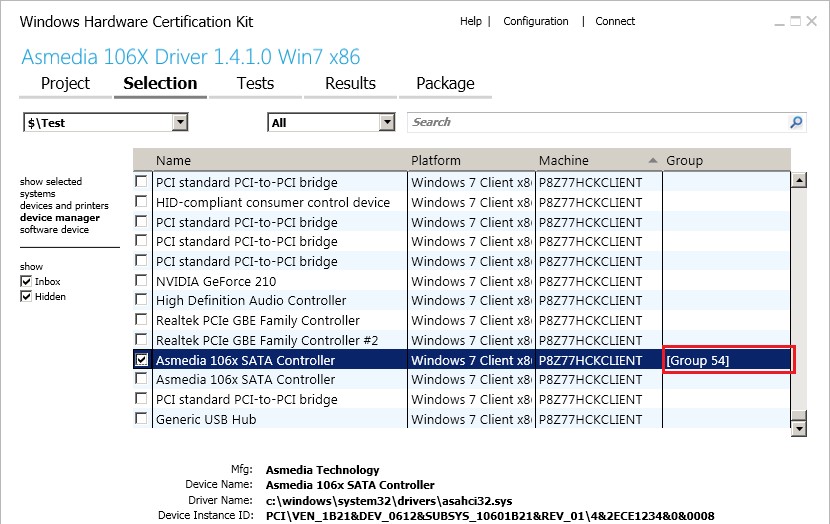Click the asahci32.sys driver path text
This screenshot has width=830, height=524.
[389, 501]
